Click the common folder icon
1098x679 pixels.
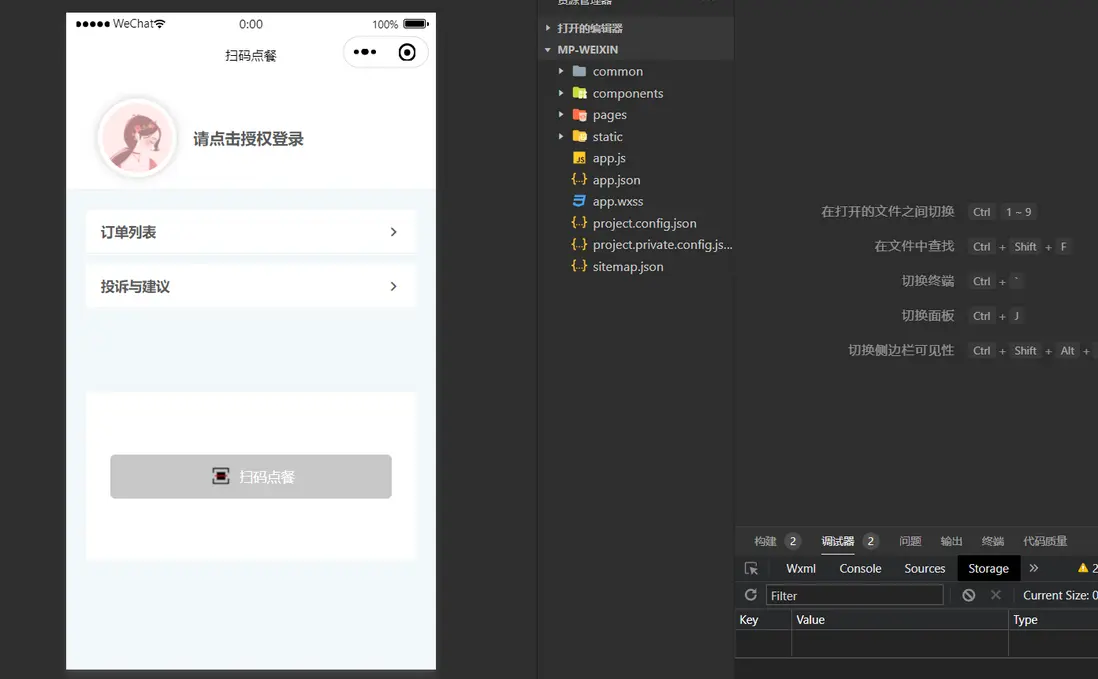click(x=579, y=71)
